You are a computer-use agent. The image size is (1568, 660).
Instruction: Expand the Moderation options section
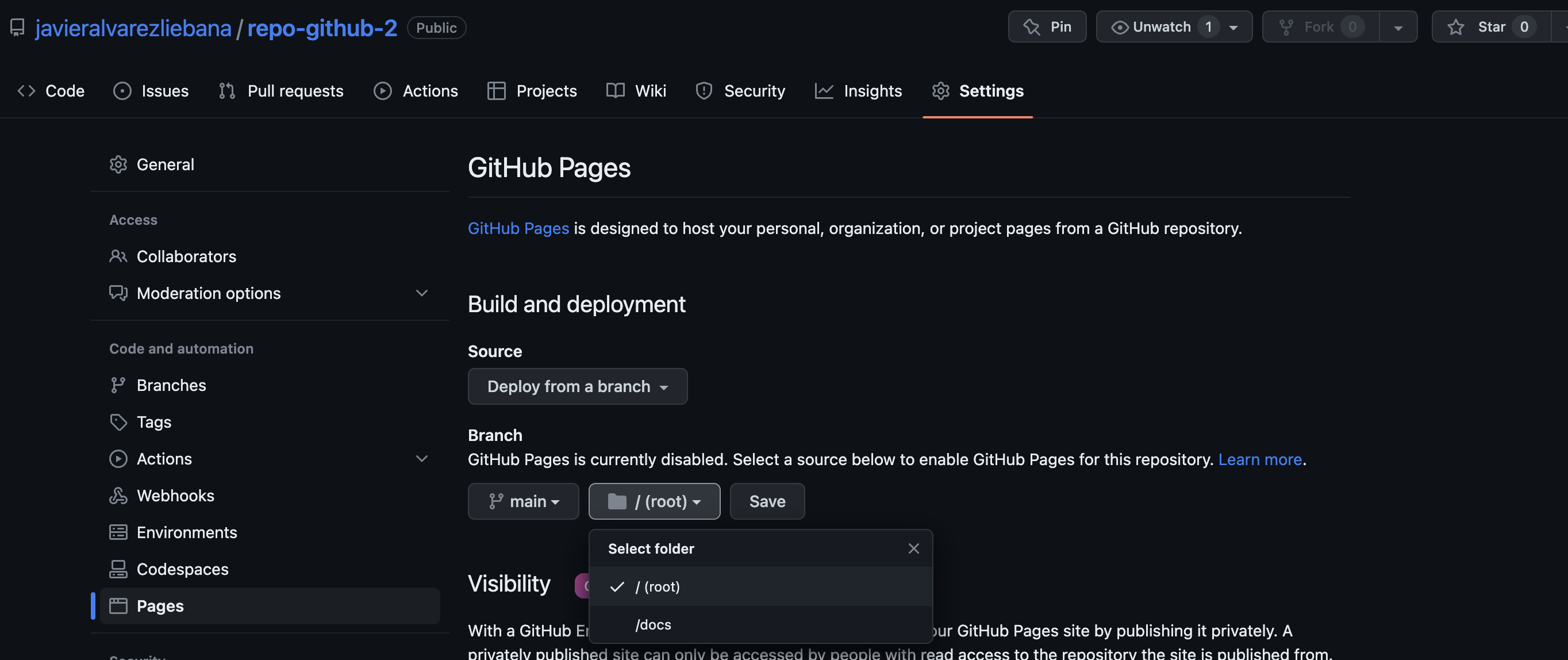421,293
